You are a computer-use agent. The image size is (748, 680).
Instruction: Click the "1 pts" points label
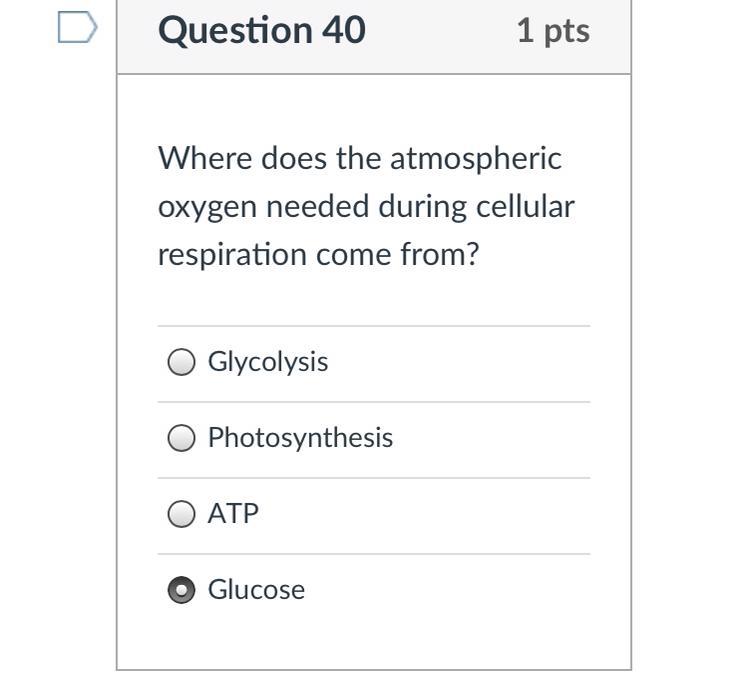553,31
